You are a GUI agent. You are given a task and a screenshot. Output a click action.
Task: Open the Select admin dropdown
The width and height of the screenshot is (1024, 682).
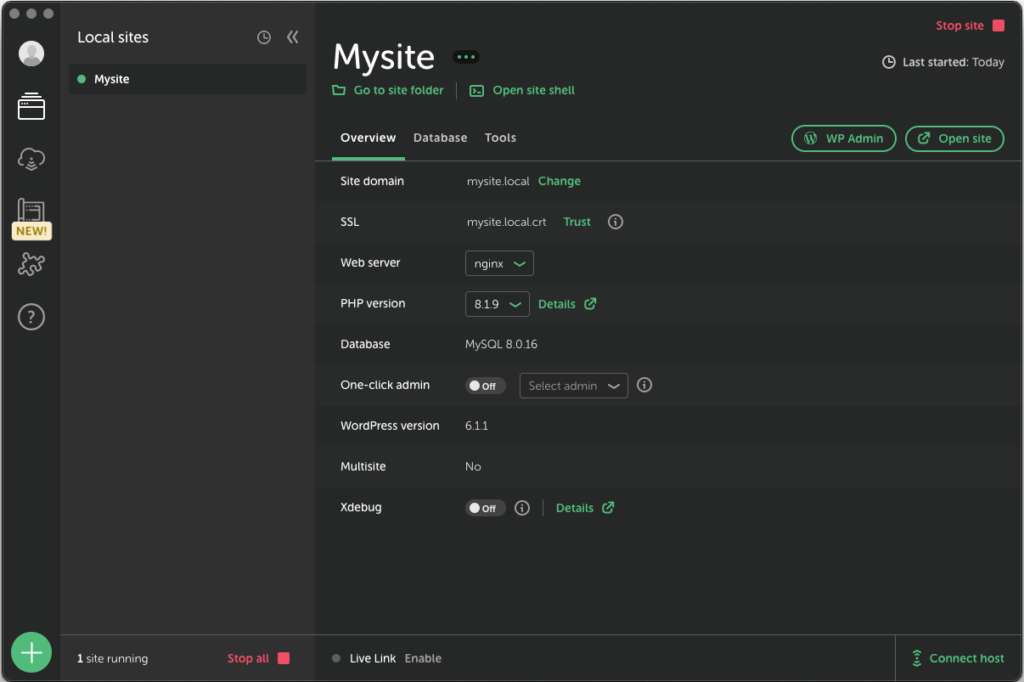coord(573,385)
